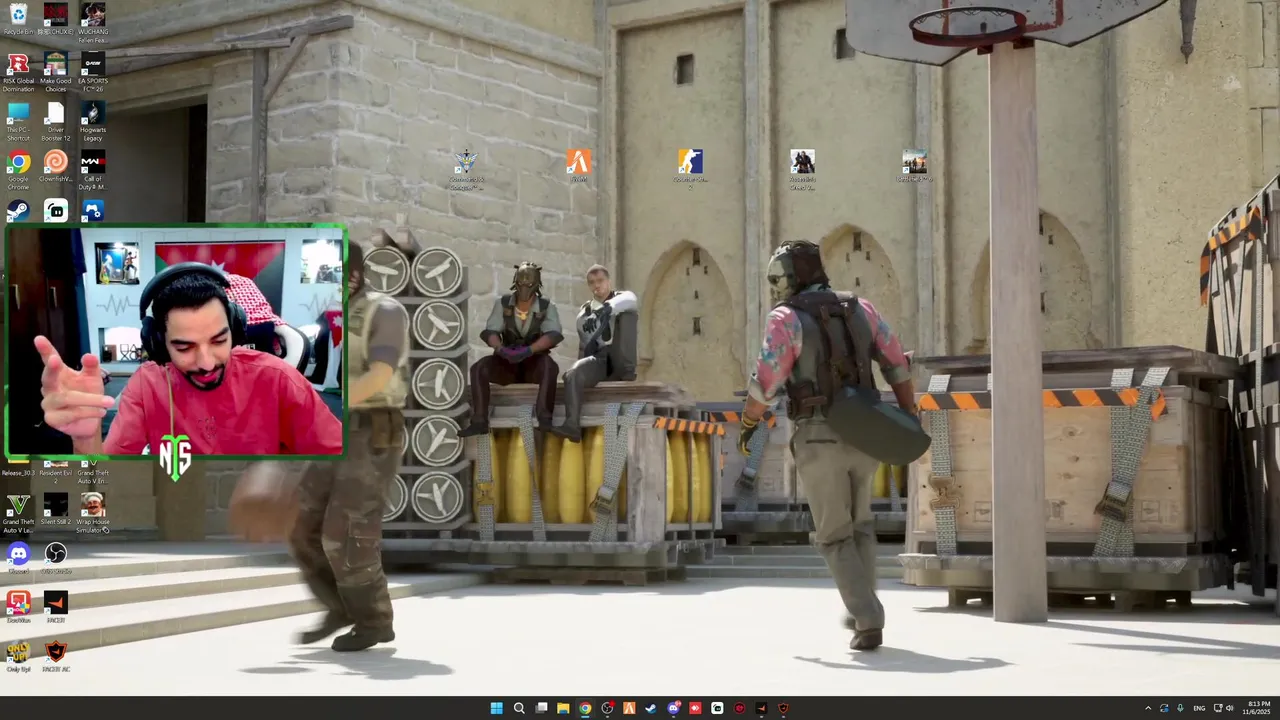Open volume and network quick settings
Viewport: 1280px width, 720px height.
coord(1224,708)
